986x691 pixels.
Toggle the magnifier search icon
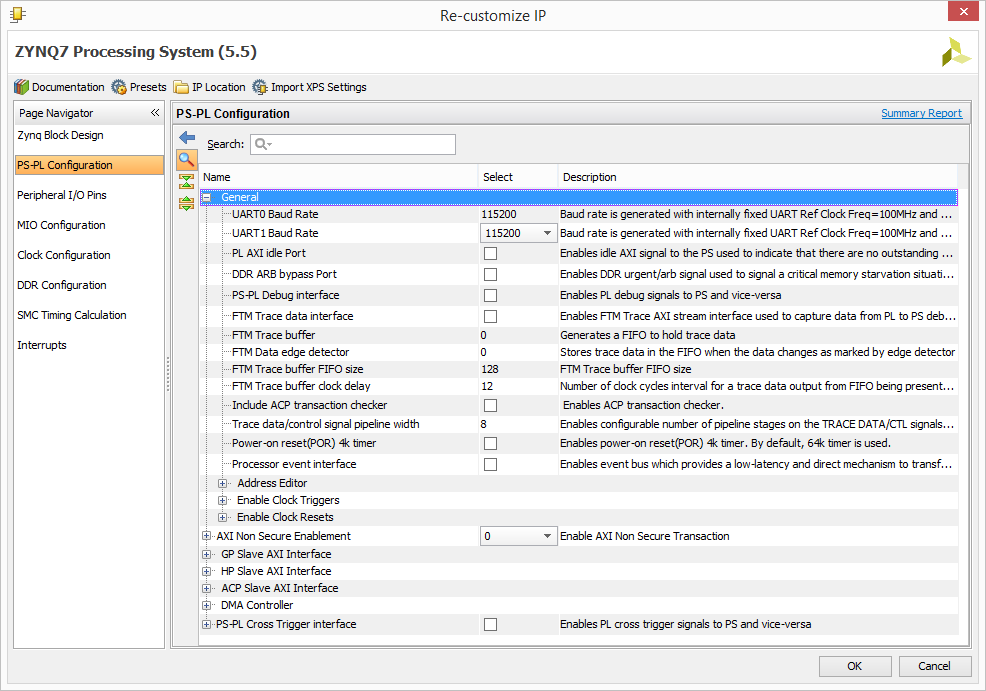click(187, 160)
